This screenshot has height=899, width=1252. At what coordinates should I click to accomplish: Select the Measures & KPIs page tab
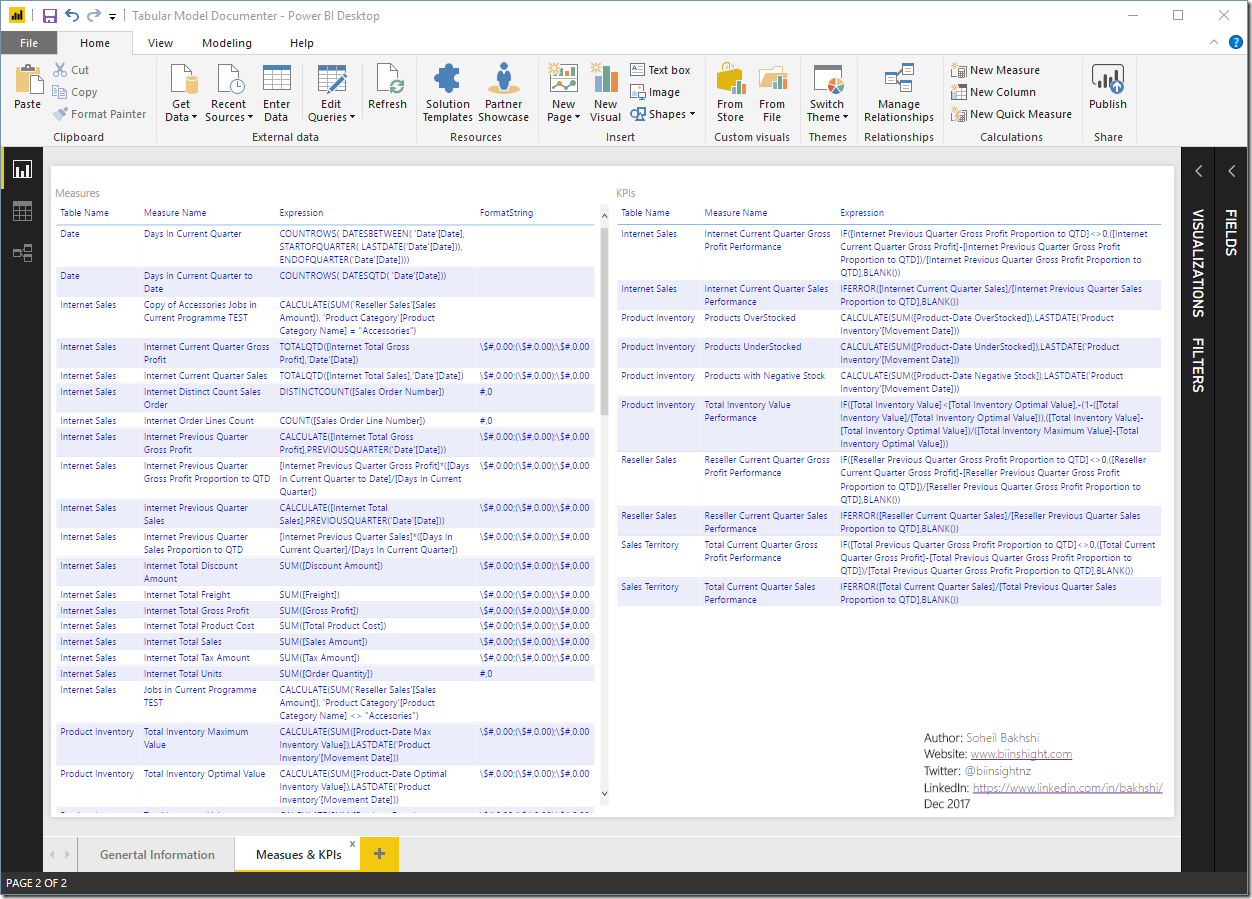(x=298, y=855)
